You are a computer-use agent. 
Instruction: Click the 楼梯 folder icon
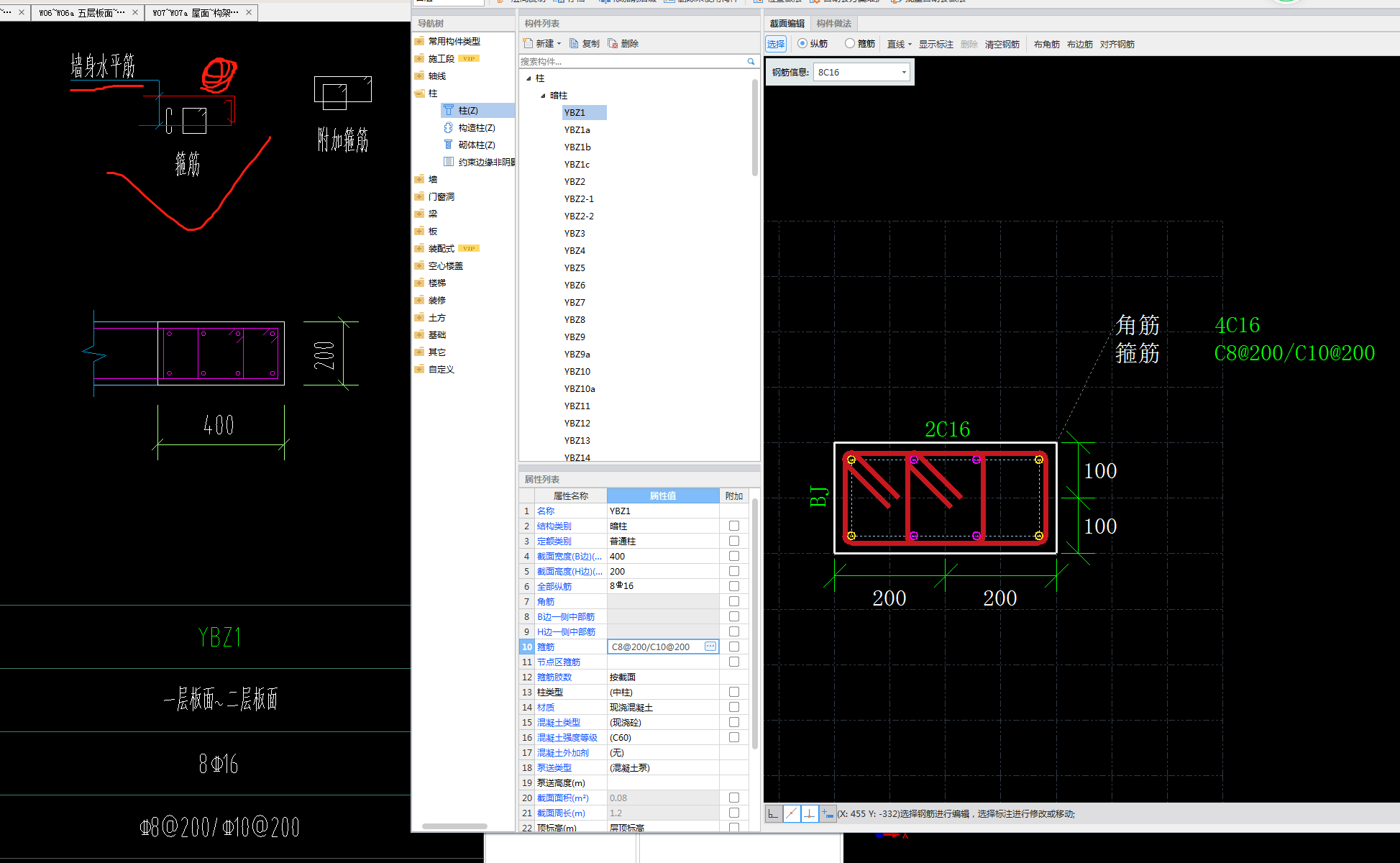tap(419, 283)
